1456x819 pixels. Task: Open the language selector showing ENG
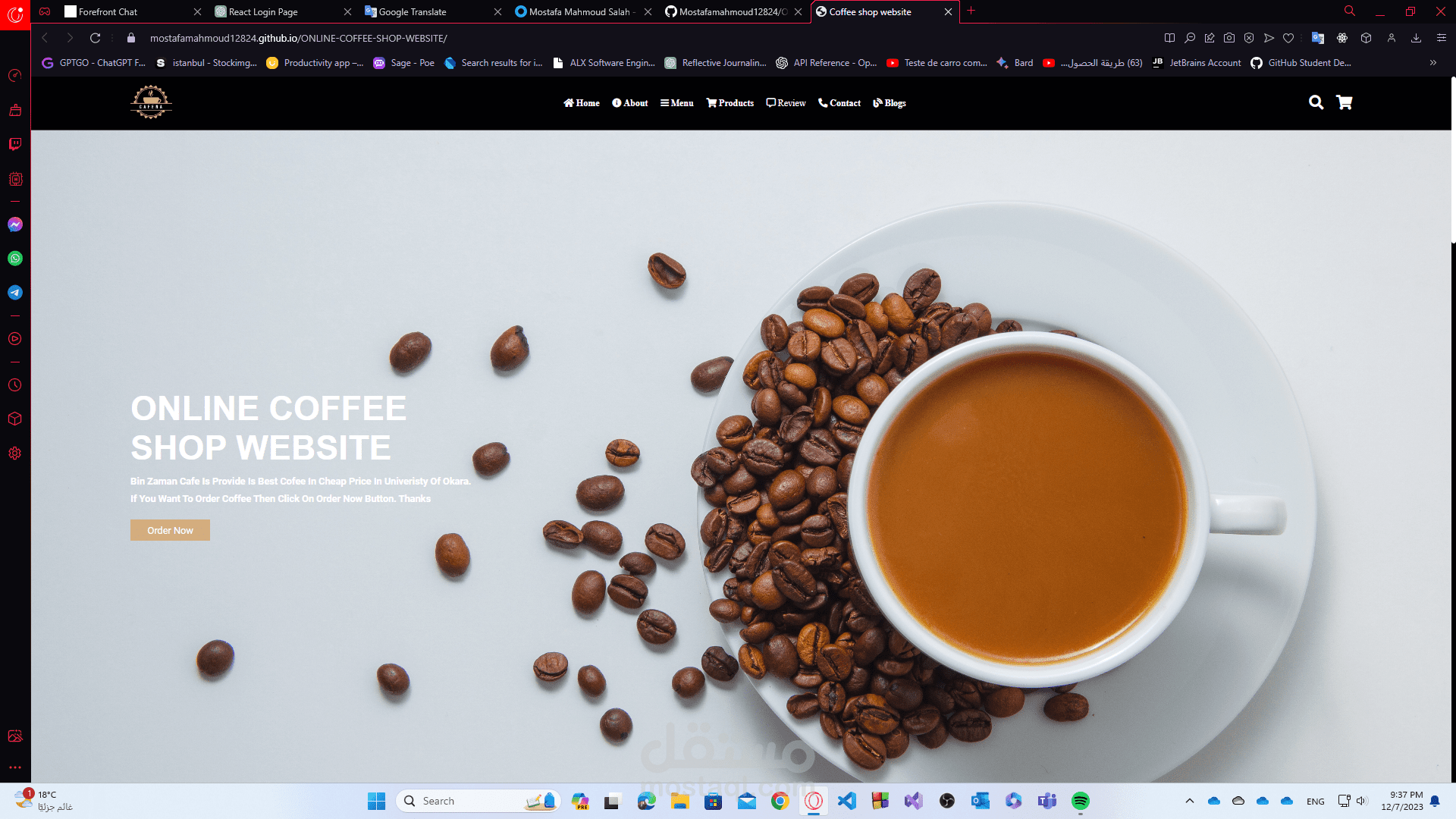(x=1315, y=800)
